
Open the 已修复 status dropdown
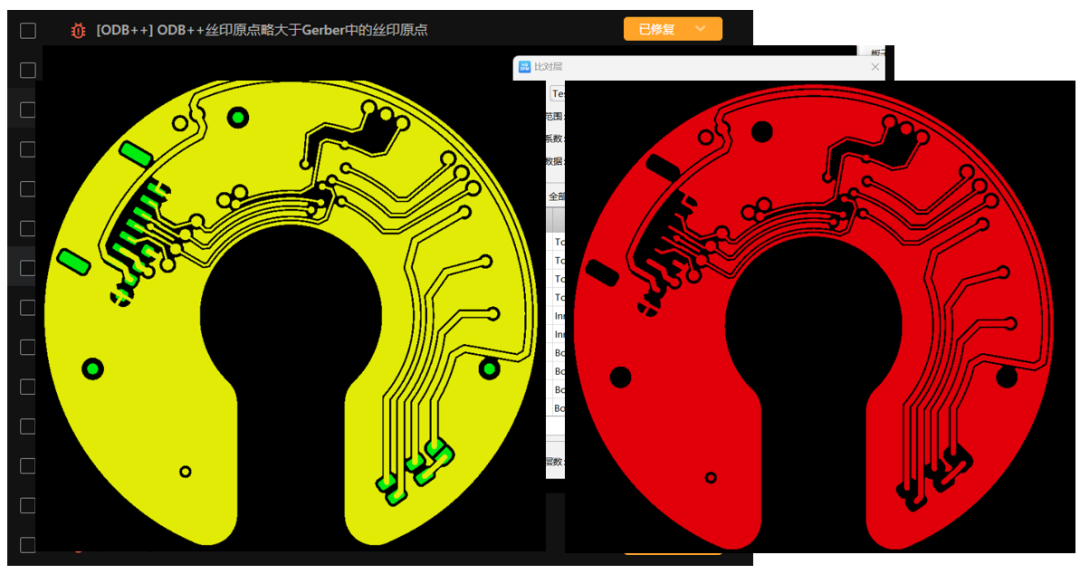(673, 29)
